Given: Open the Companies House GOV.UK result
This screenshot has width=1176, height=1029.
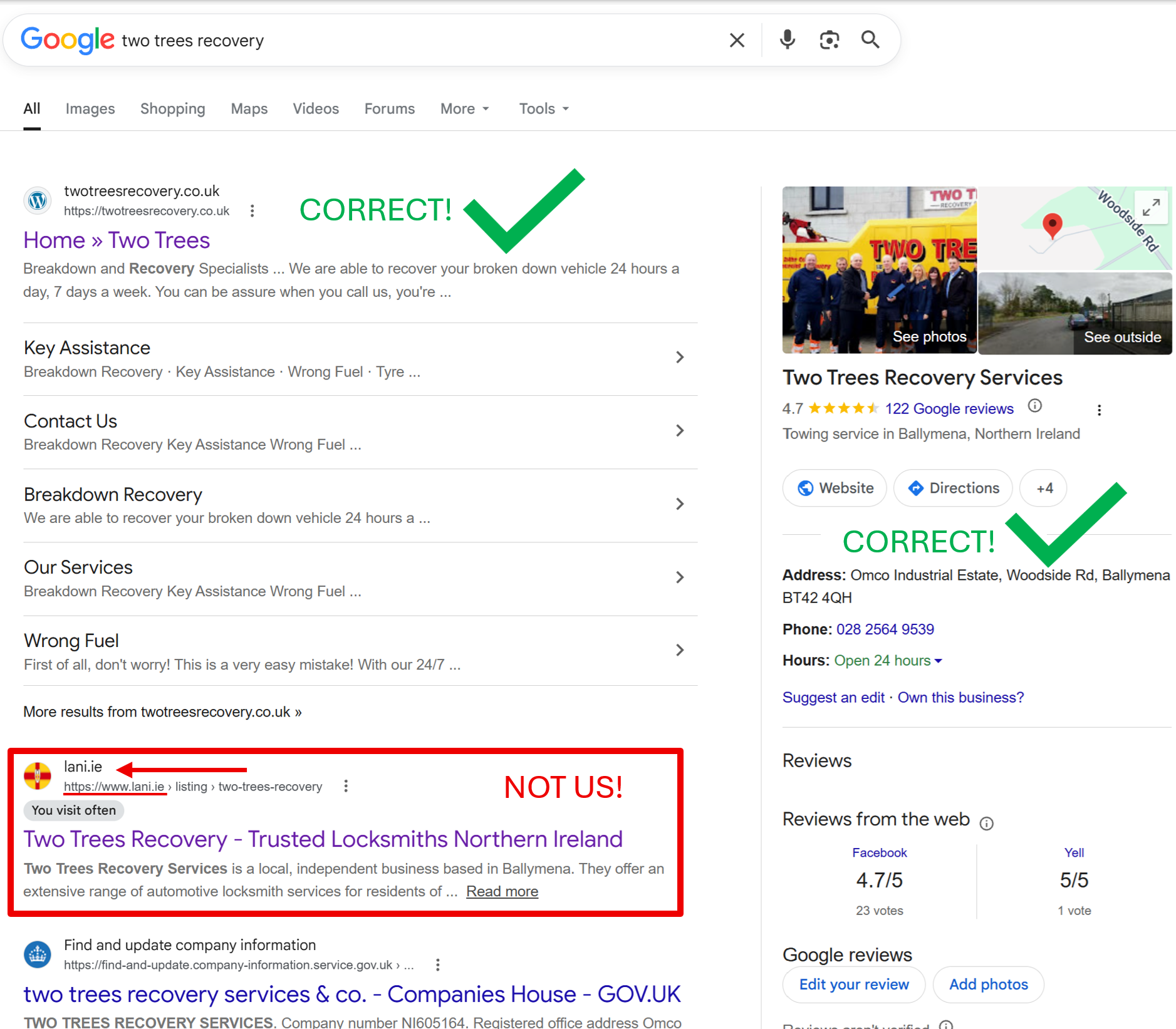Looking at the screenshot, I should coord(352,995).
